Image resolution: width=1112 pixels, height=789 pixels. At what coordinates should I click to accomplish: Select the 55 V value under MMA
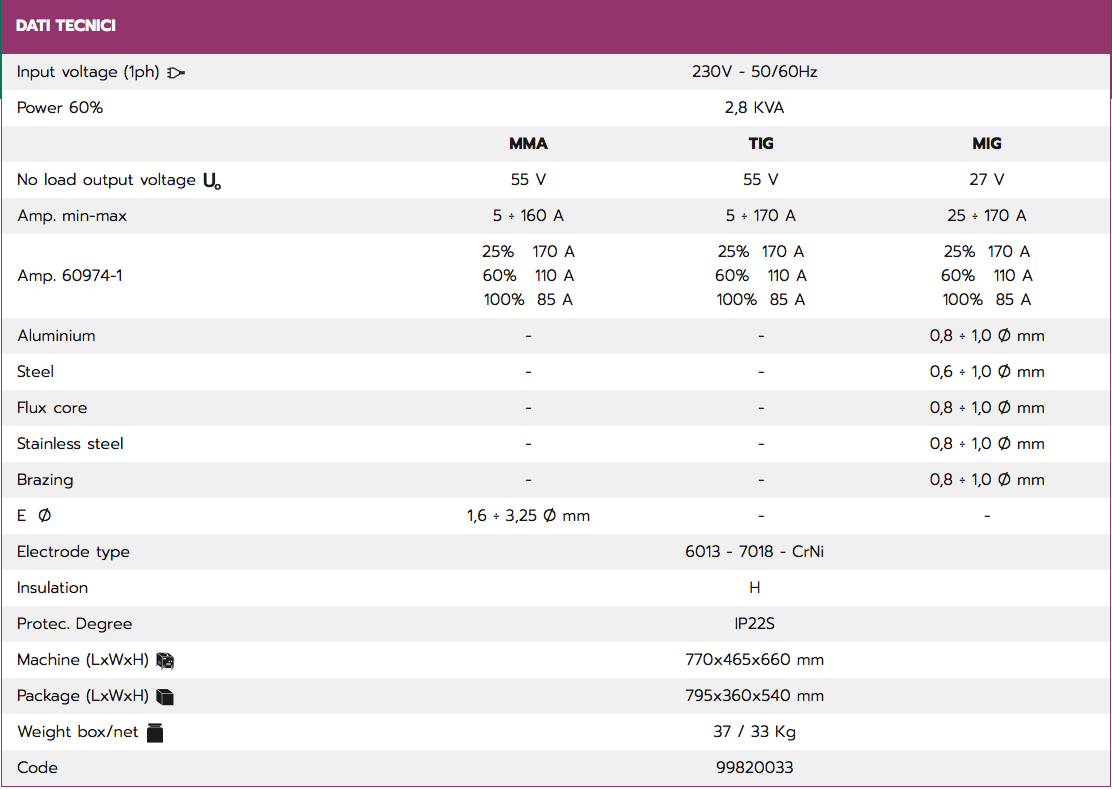pyautogui.click(x=528, y=179)
